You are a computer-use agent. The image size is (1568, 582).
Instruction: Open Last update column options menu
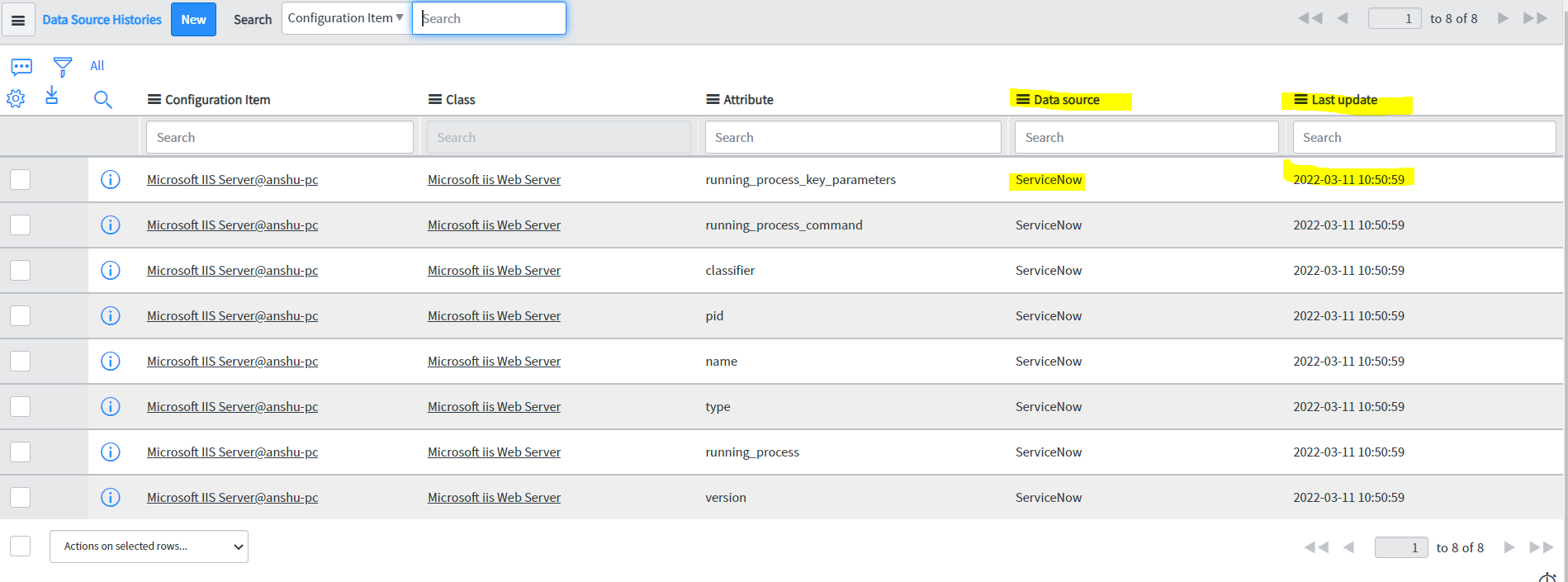click(x=1300, y=100)
